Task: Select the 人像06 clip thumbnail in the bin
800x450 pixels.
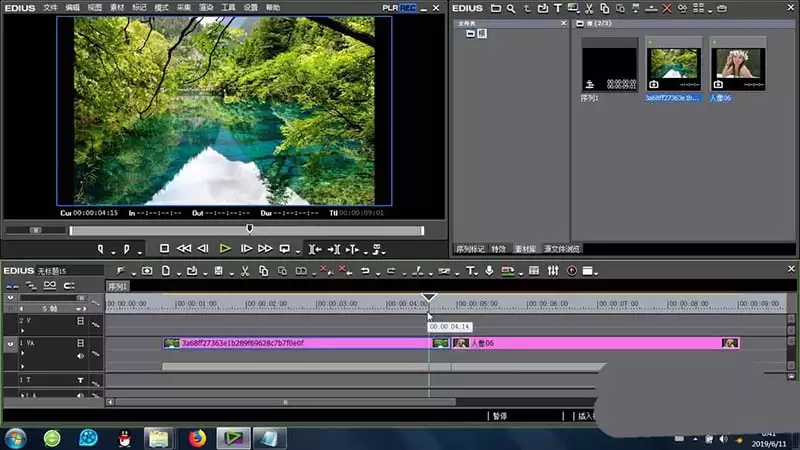Action: coord(738,64)
